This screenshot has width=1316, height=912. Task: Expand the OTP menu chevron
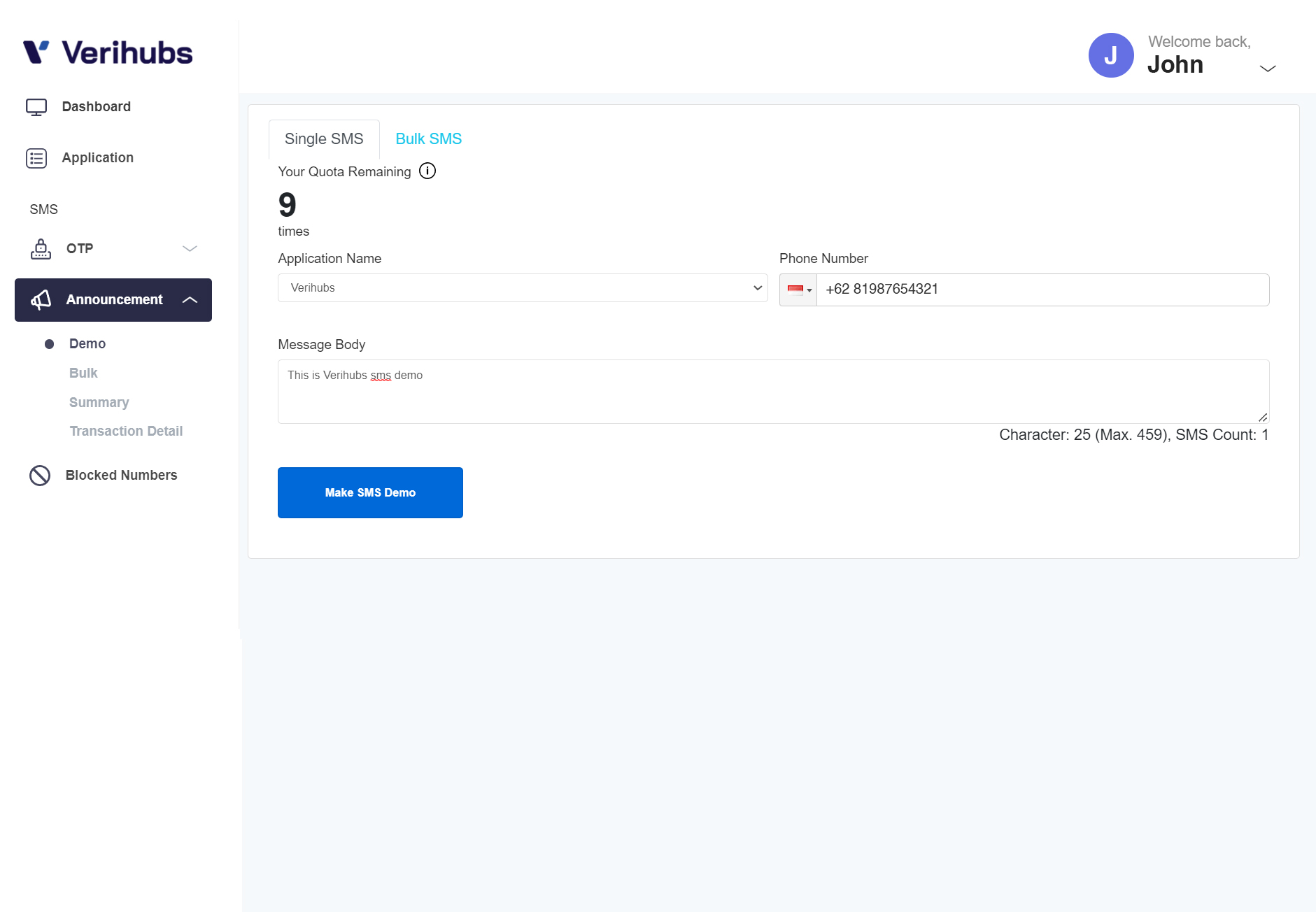pyautogui.click(x=190, y=249)
